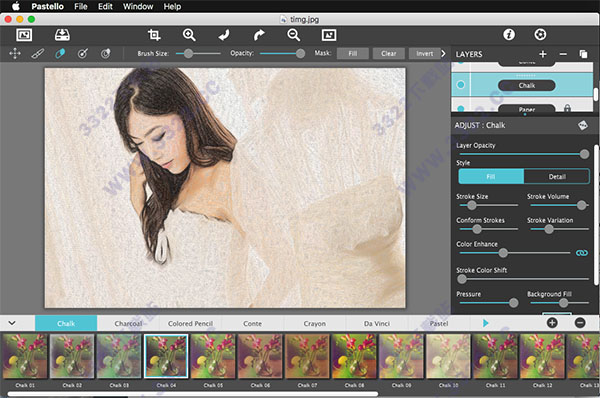The width and height of the screenshot is (600, 398).
Task: Toggle visibility of the Paper layer
Action: pos(461,109)
